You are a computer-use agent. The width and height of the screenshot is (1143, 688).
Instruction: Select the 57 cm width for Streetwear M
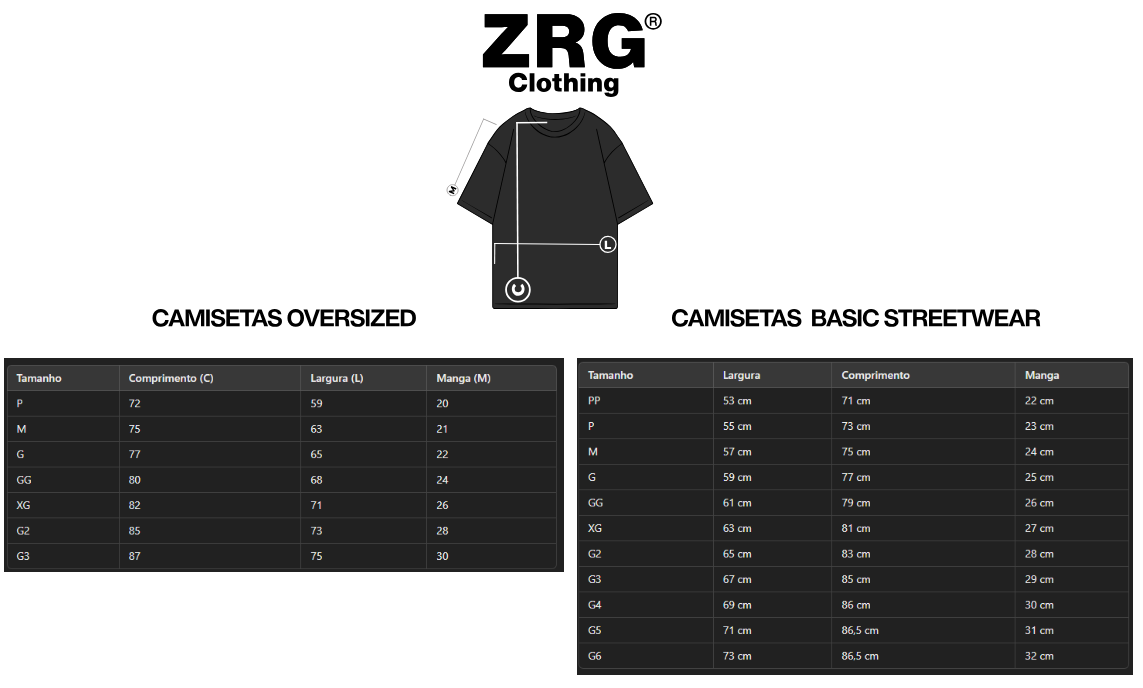pyautogui.click(x=737, y=452)
